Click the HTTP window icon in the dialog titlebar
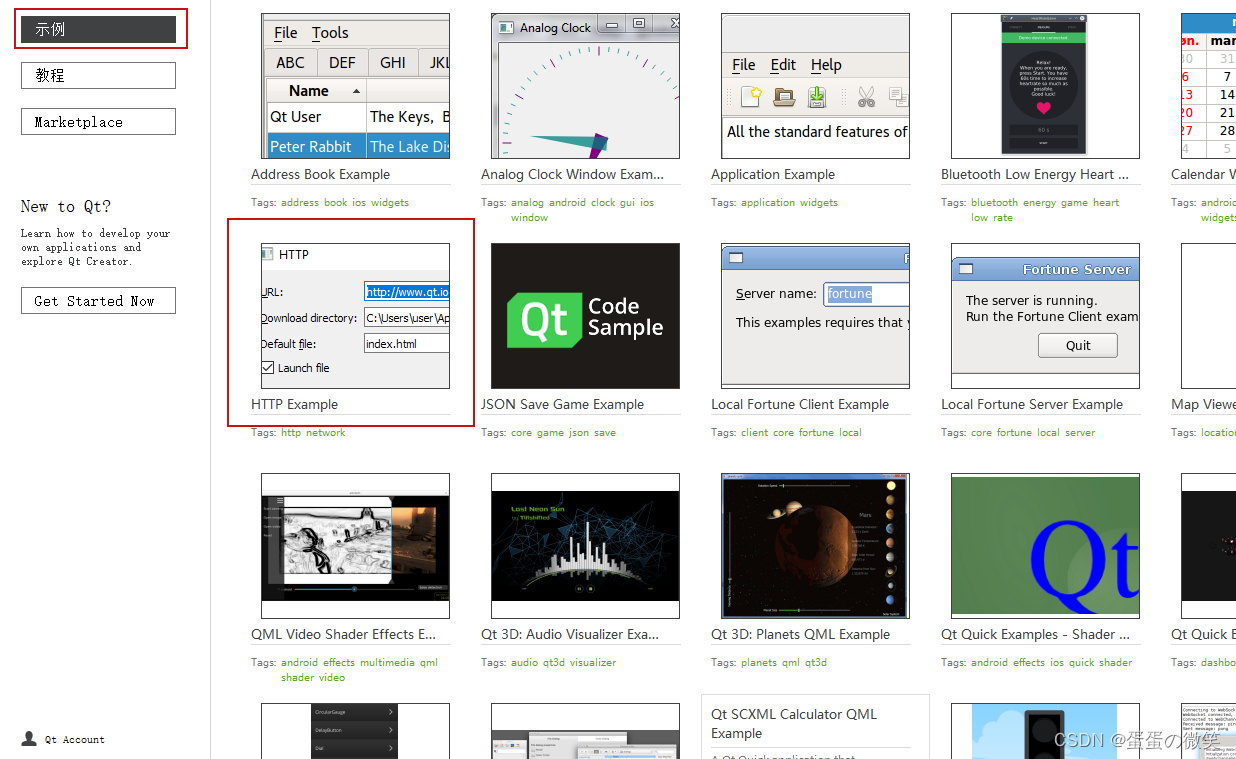The width and height of the screenshot is (1236, 759). (267, 254)
